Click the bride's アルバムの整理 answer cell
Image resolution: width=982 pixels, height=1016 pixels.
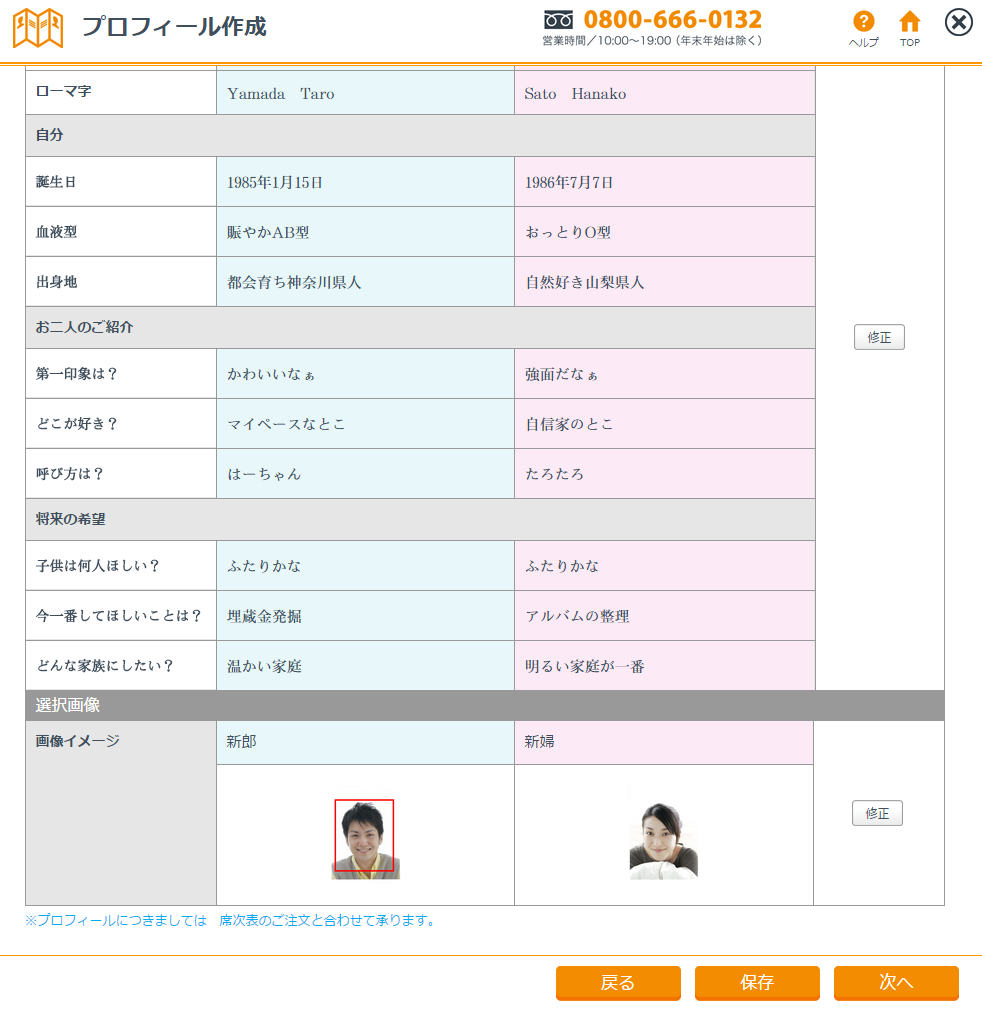664,616
